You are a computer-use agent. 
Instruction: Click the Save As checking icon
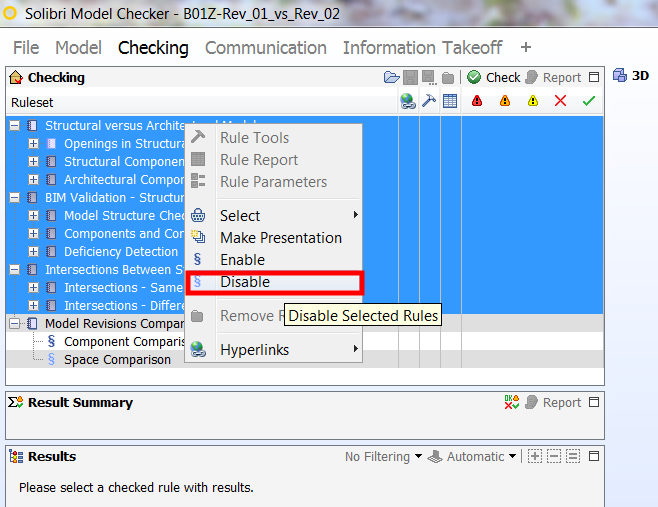coord(429,77)
